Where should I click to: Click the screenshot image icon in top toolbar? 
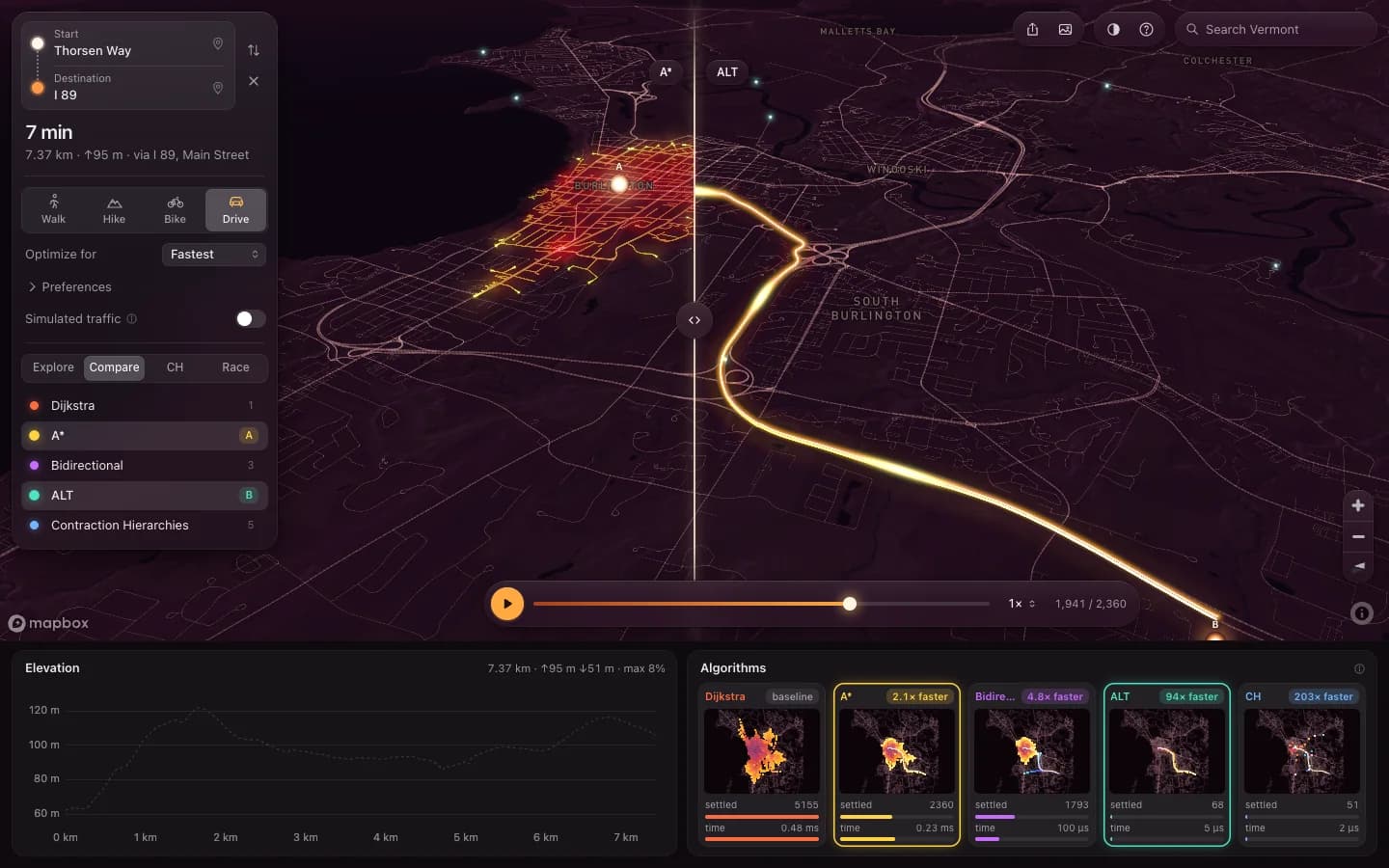pyautogui.click(x=1065, y=29)
